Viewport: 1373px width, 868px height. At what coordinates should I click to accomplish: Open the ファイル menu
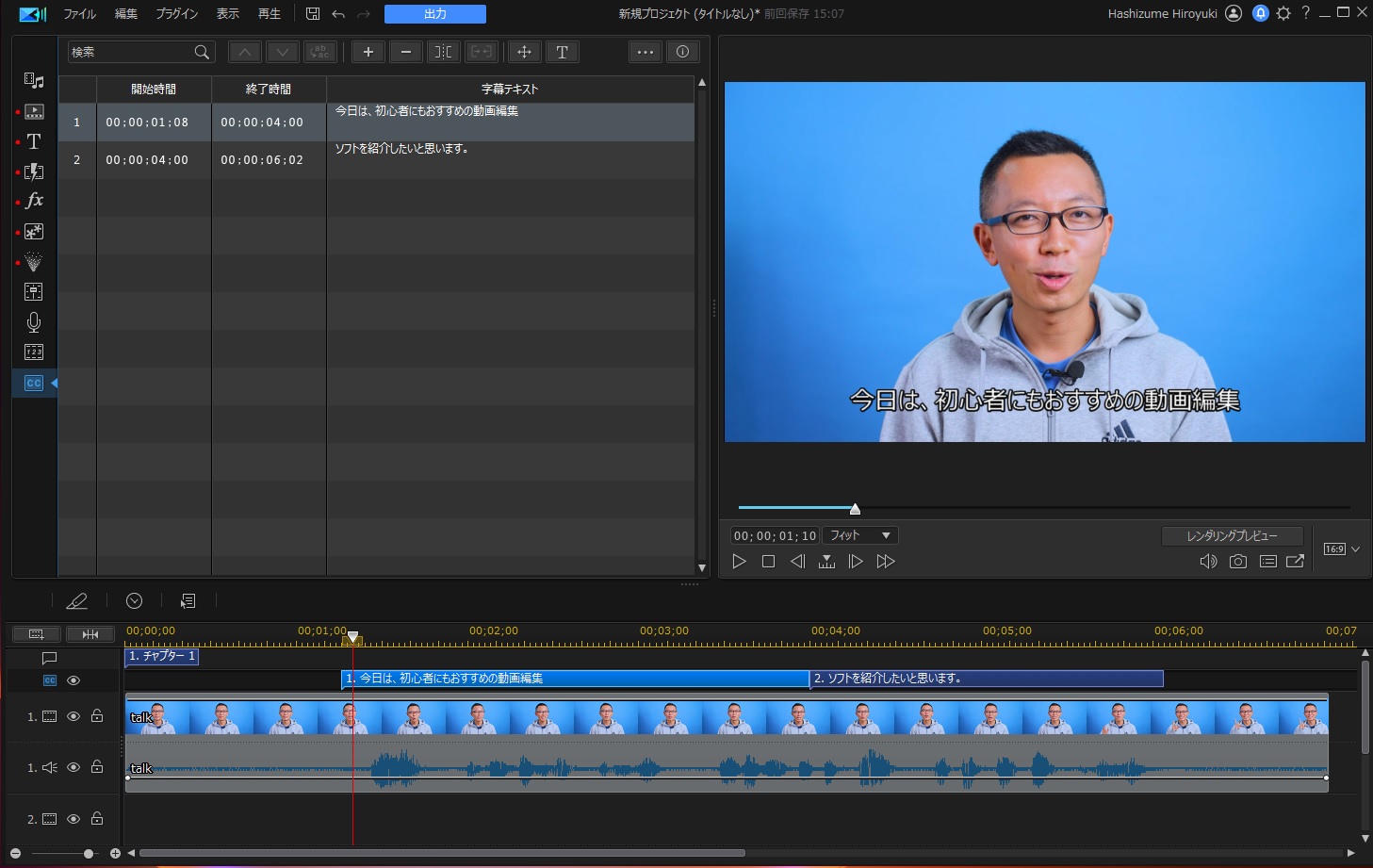[79, 14]
